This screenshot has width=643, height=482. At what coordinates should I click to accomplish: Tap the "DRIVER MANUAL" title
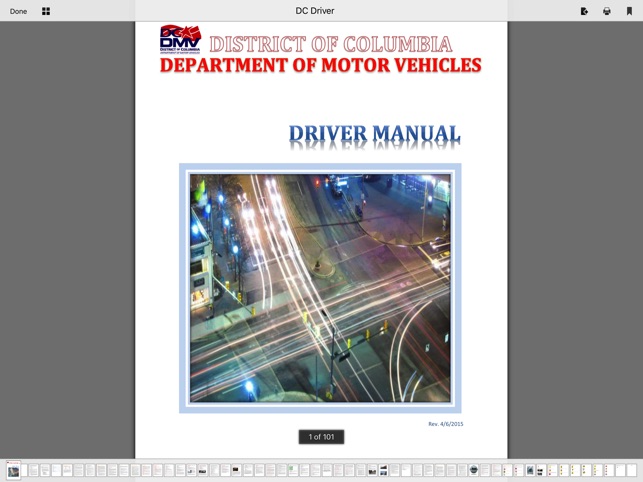[374, 134]
